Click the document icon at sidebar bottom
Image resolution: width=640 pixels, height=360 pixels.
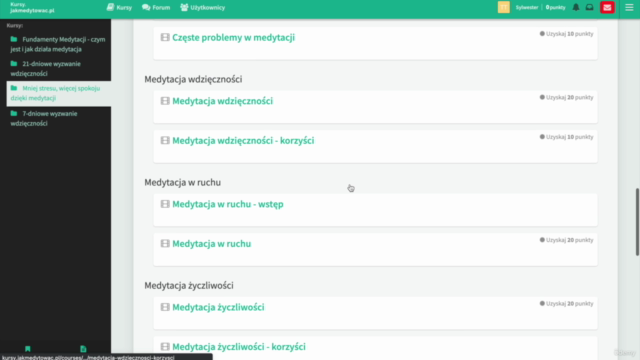point(83,349)
